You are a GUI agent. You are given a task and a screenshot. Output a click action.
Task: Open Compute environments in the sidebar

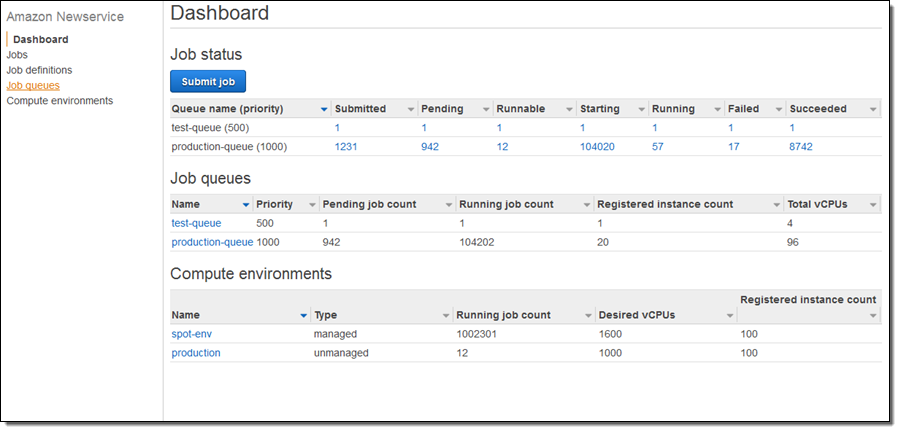(60, 101)
